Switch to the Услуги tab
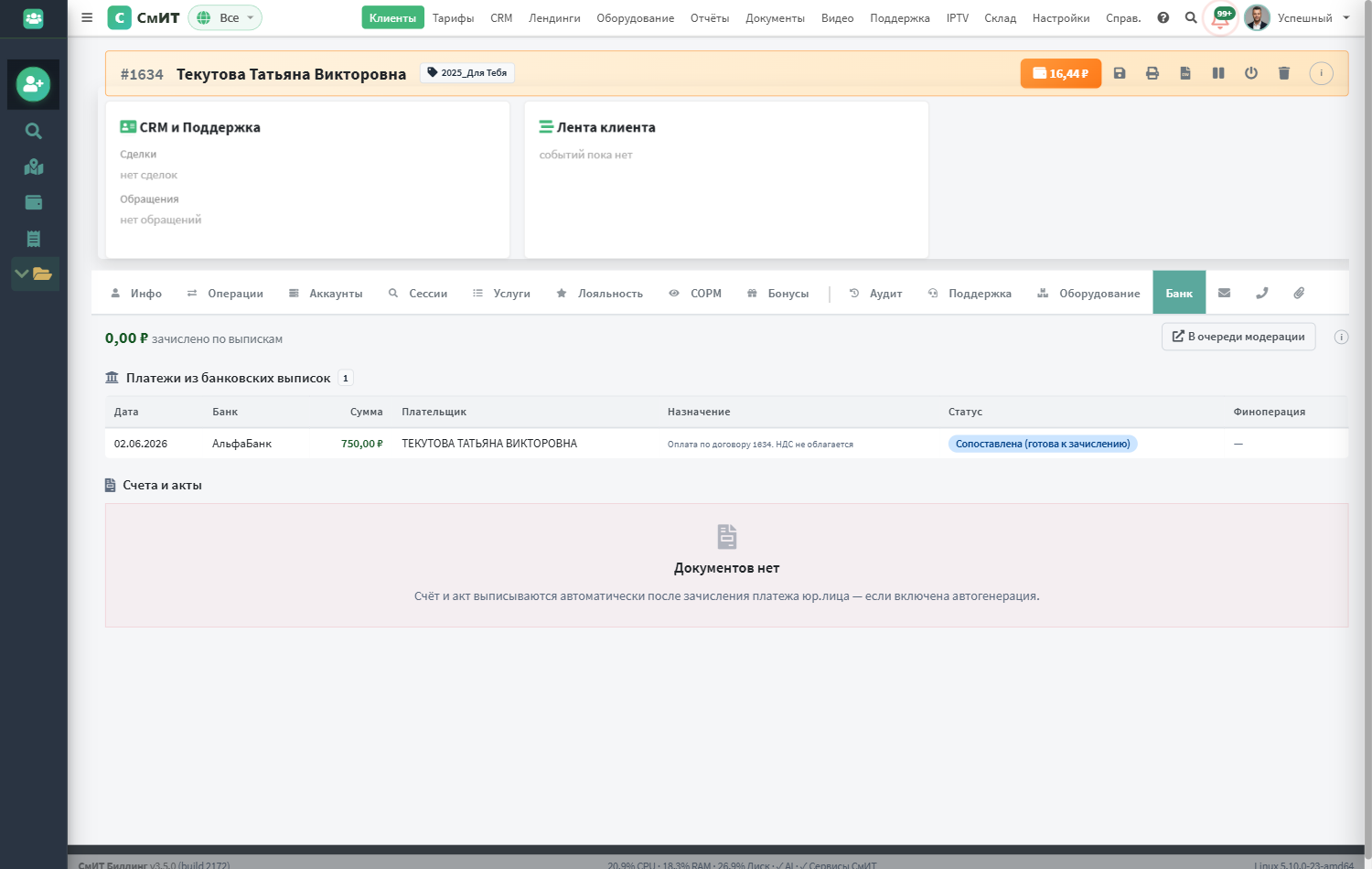Viewport: 1372px width, 869px height. [501, 293]
